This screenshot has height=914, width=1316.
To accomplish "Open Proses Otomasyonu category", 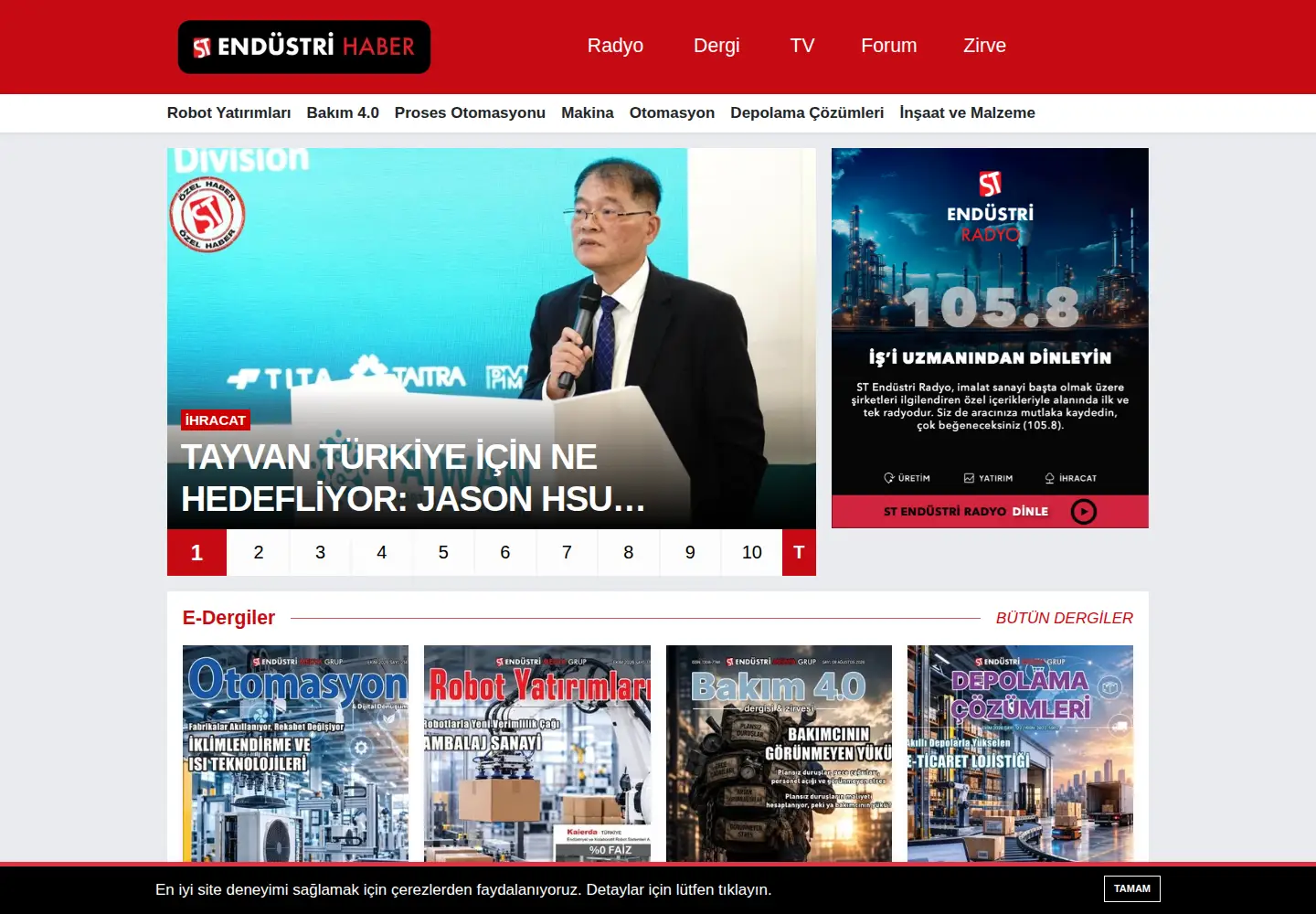I will coord(470,112).
